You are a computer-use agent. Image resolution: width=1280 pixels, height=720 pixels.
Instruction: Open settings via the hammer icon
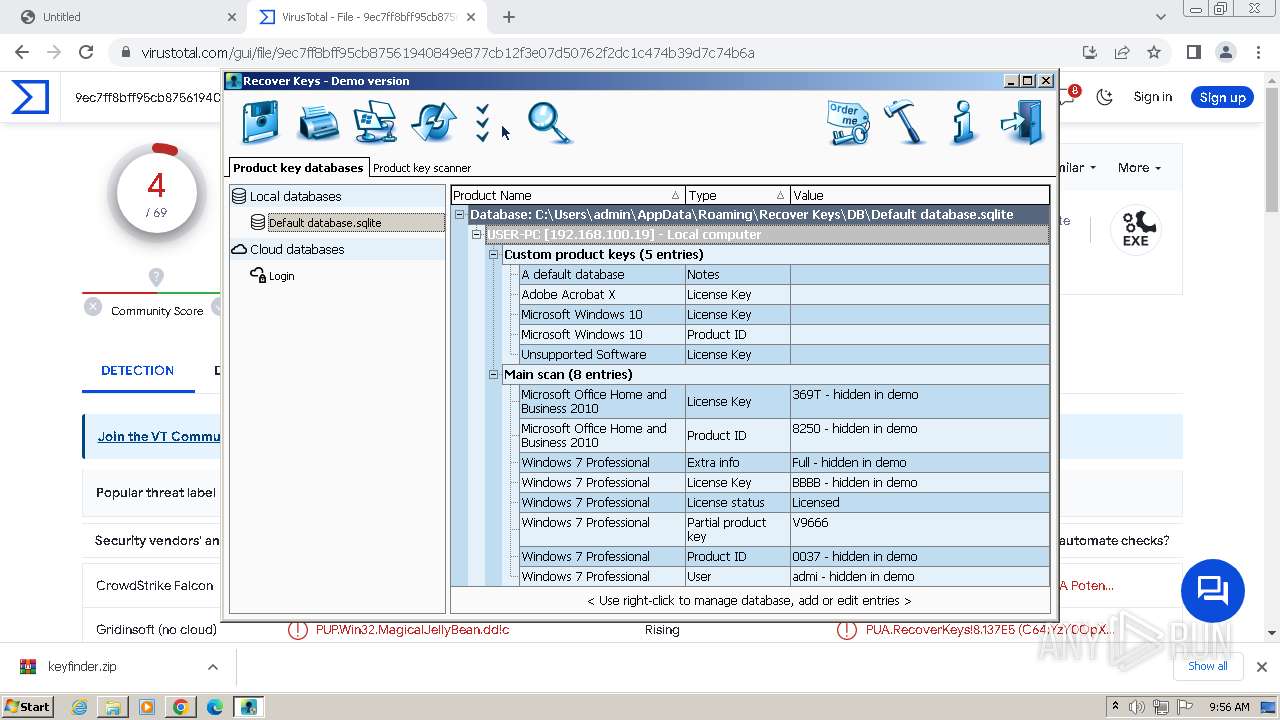(x=905, y=122)
